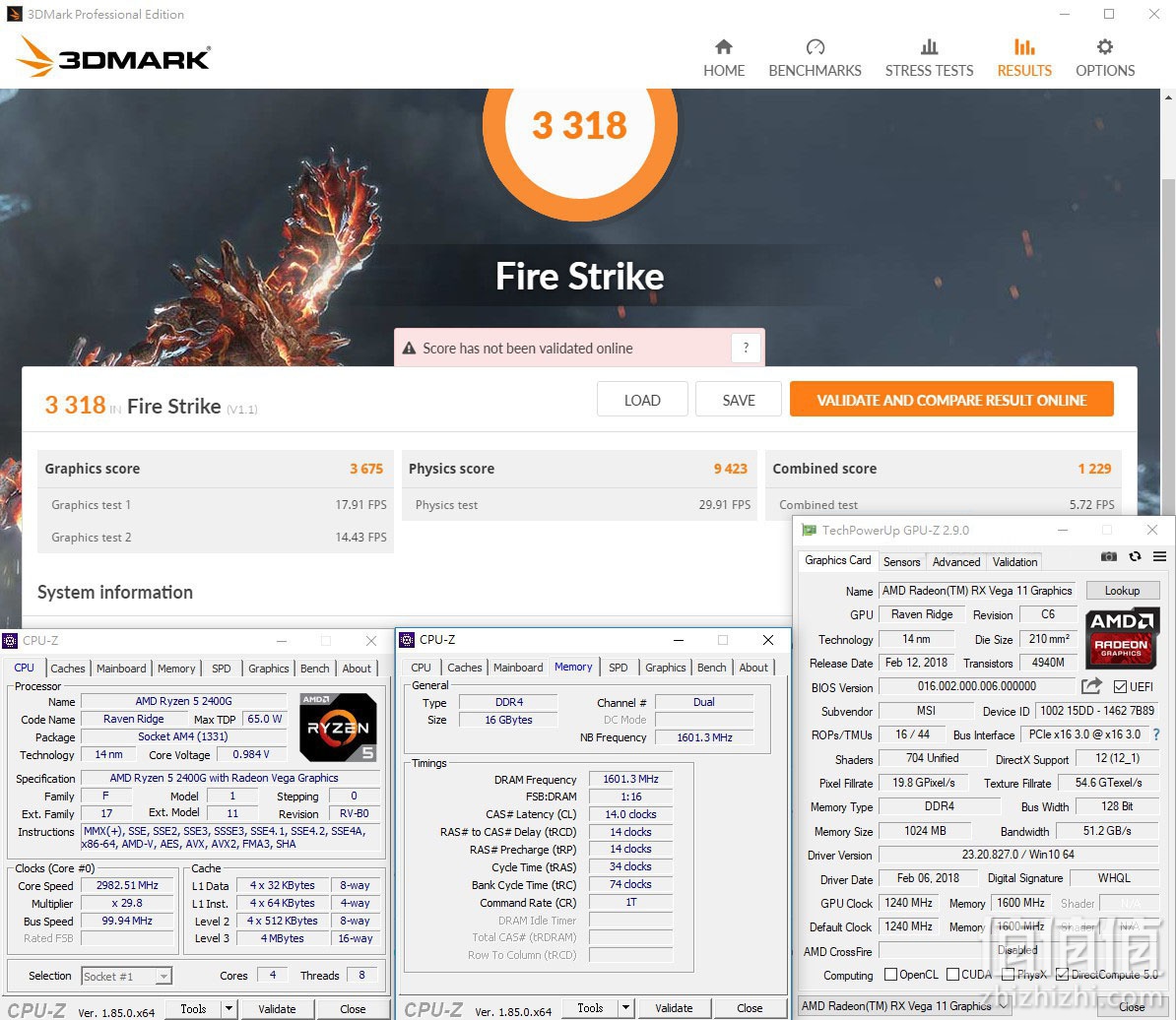
Task: Click the BIOS save/share icon in GPU-Z
Action: [1092, 686]
